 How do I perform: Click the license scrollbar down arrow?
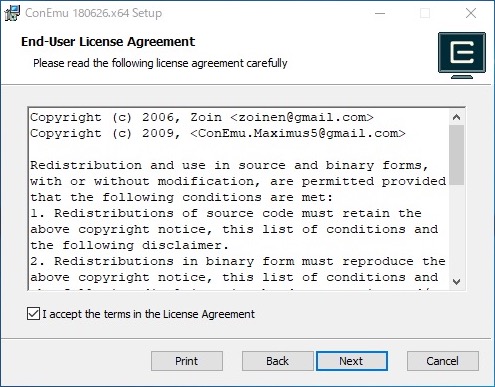coord(457,282)
